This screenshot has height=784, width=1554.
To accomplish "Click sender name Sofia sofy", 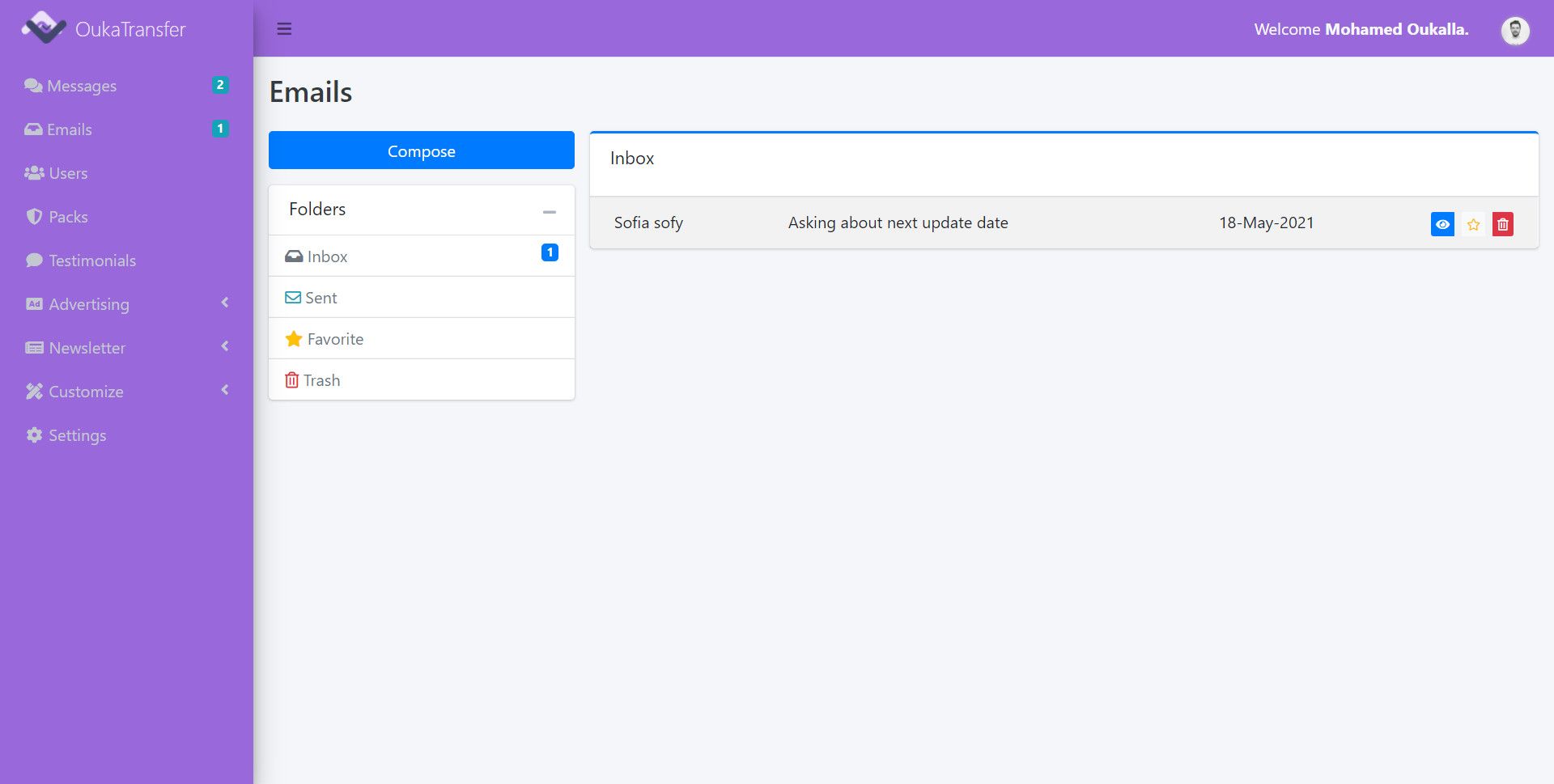I will click(x=648, y=222).
